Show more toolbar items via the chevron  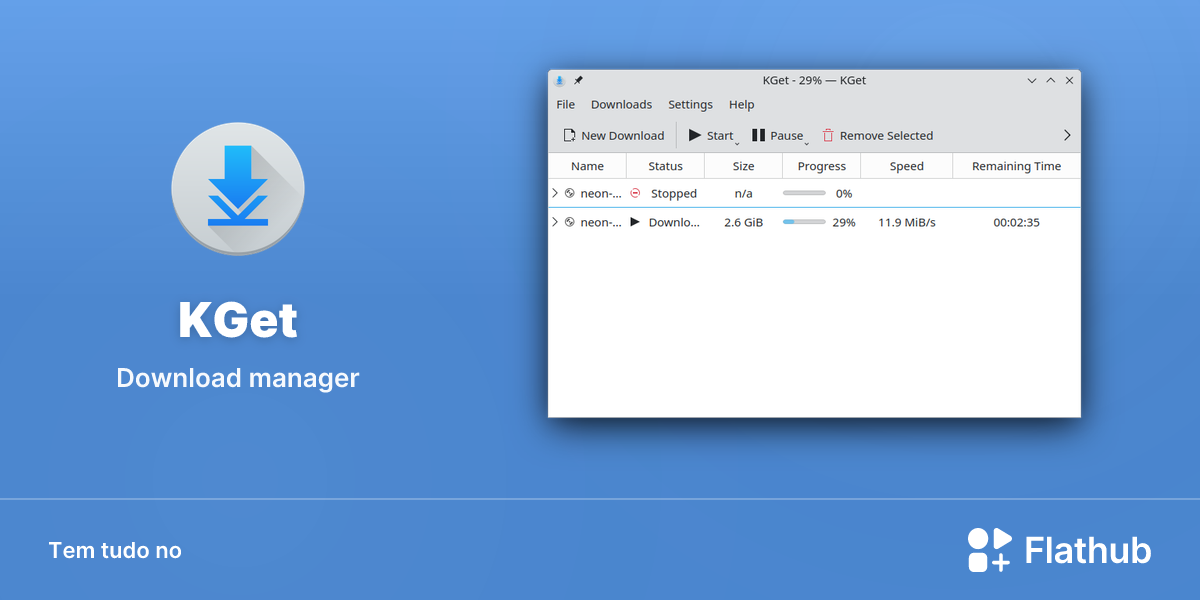1067,135
